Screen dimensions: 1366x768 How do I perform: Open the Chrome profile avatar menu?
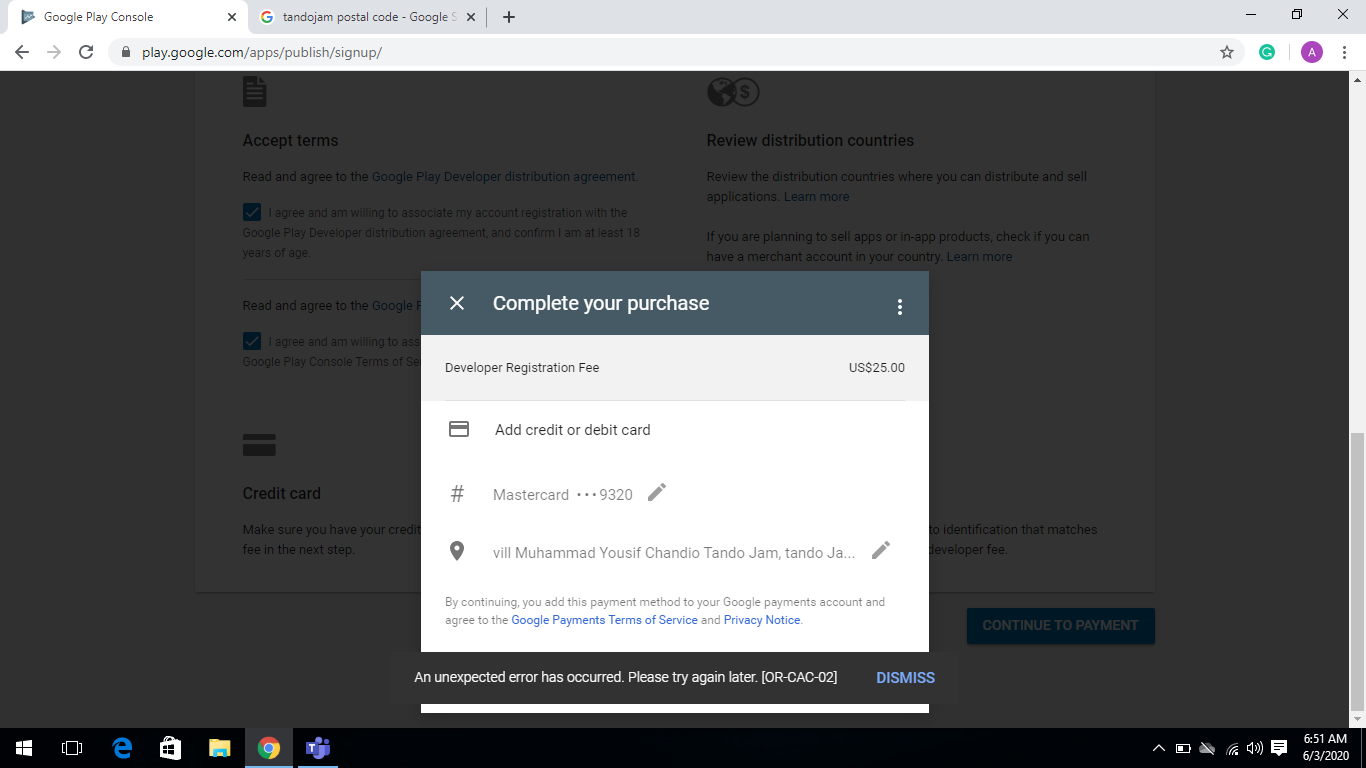(1312, 52)
